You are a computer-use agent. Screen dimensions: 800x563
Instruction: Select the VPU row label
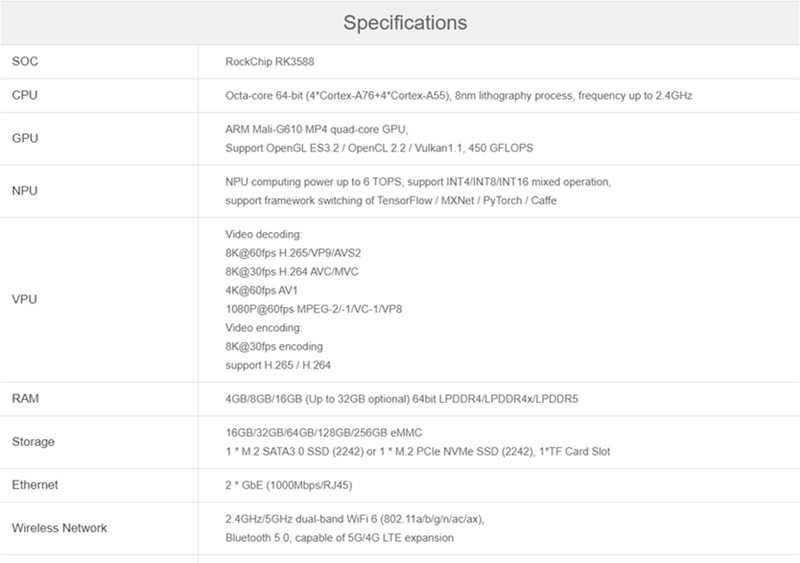[24, 299]
